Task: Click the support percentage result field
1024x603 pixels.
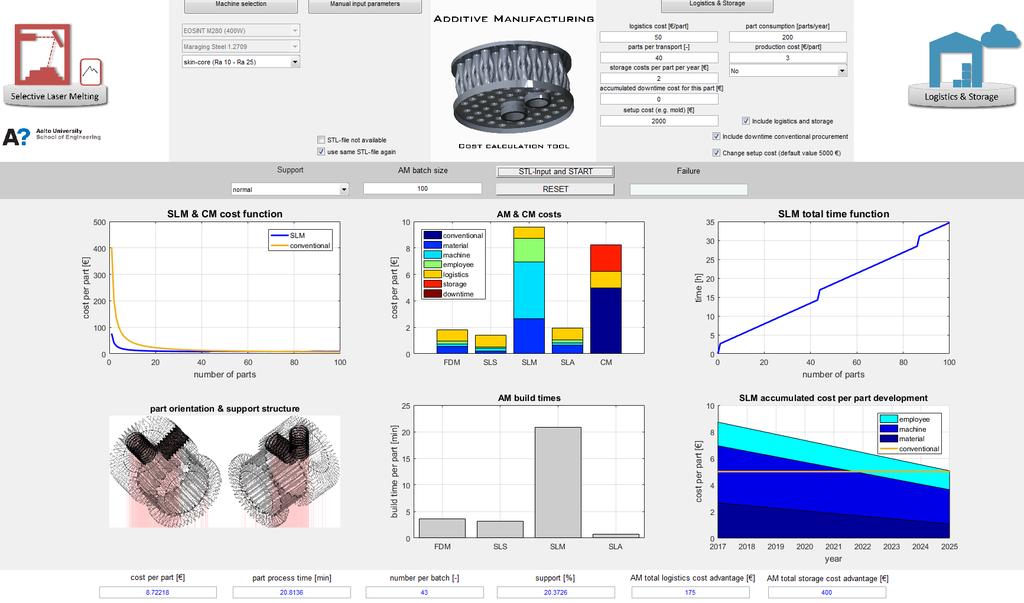Action: tap(555, 593)
